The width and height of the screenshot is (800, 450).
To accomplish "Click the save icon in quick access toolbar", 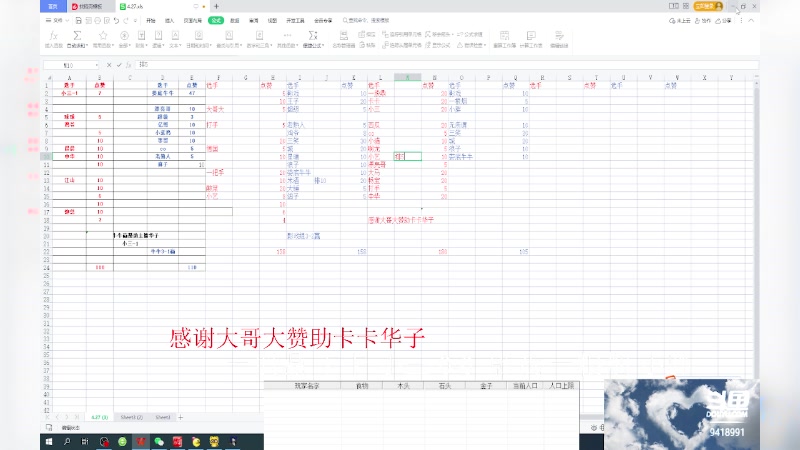I will [79, 20].
